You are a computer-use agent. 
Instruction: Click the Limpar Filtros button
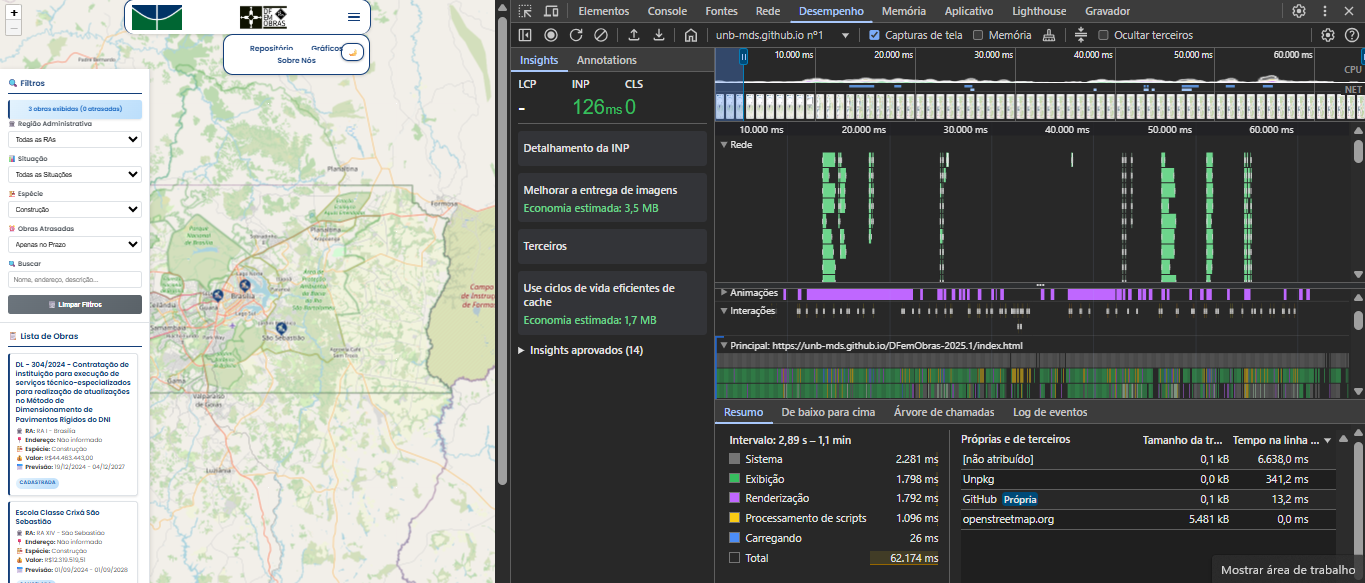click(x=75, y=304)
